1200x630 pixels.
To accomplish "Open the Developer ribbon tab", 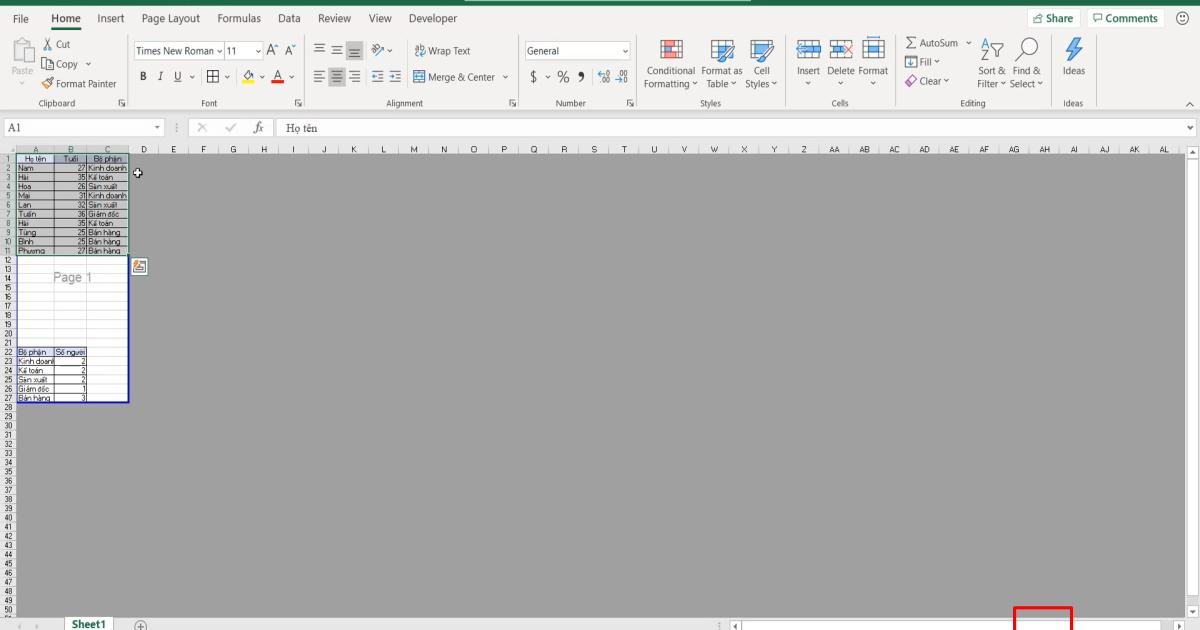I will [432, 18].
